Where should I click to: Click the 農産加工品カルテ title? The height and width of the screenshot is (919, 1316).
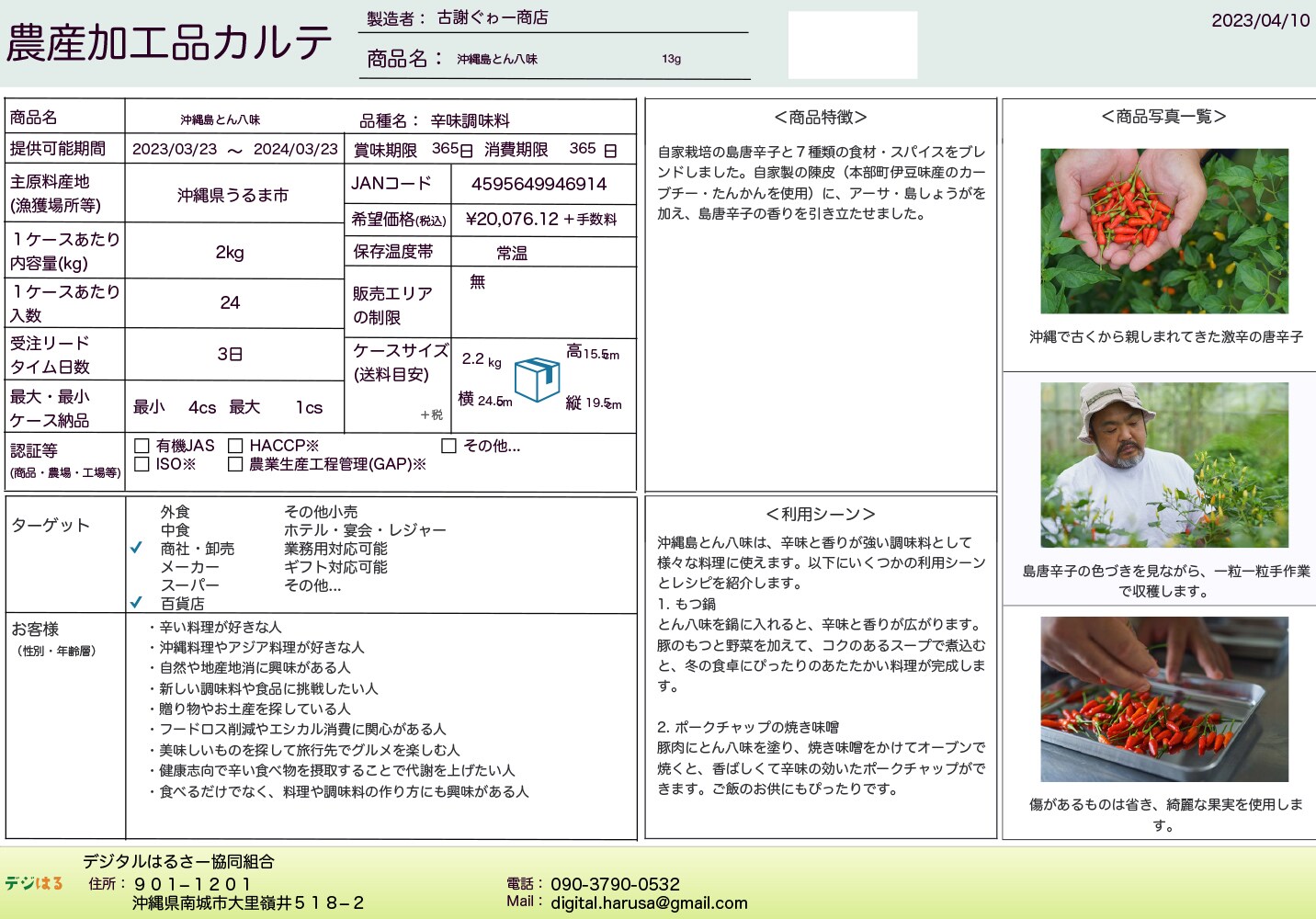(169, 43)
